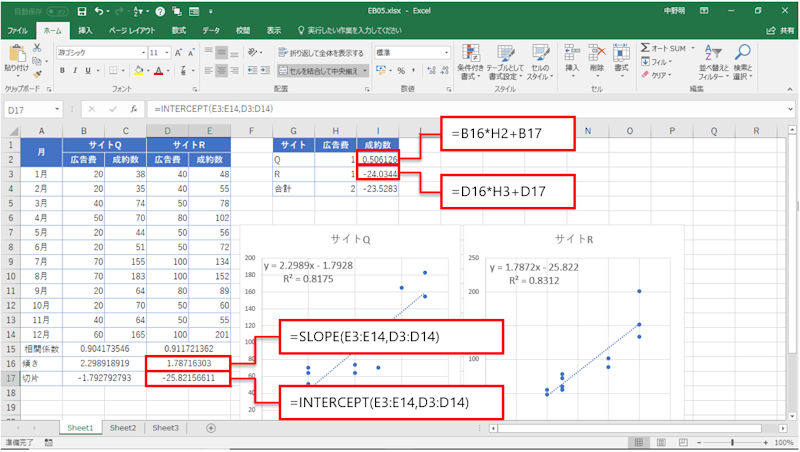Screen dimensions: 800x452
Task: Expand the font size dropdown
Action: [170, 52]
